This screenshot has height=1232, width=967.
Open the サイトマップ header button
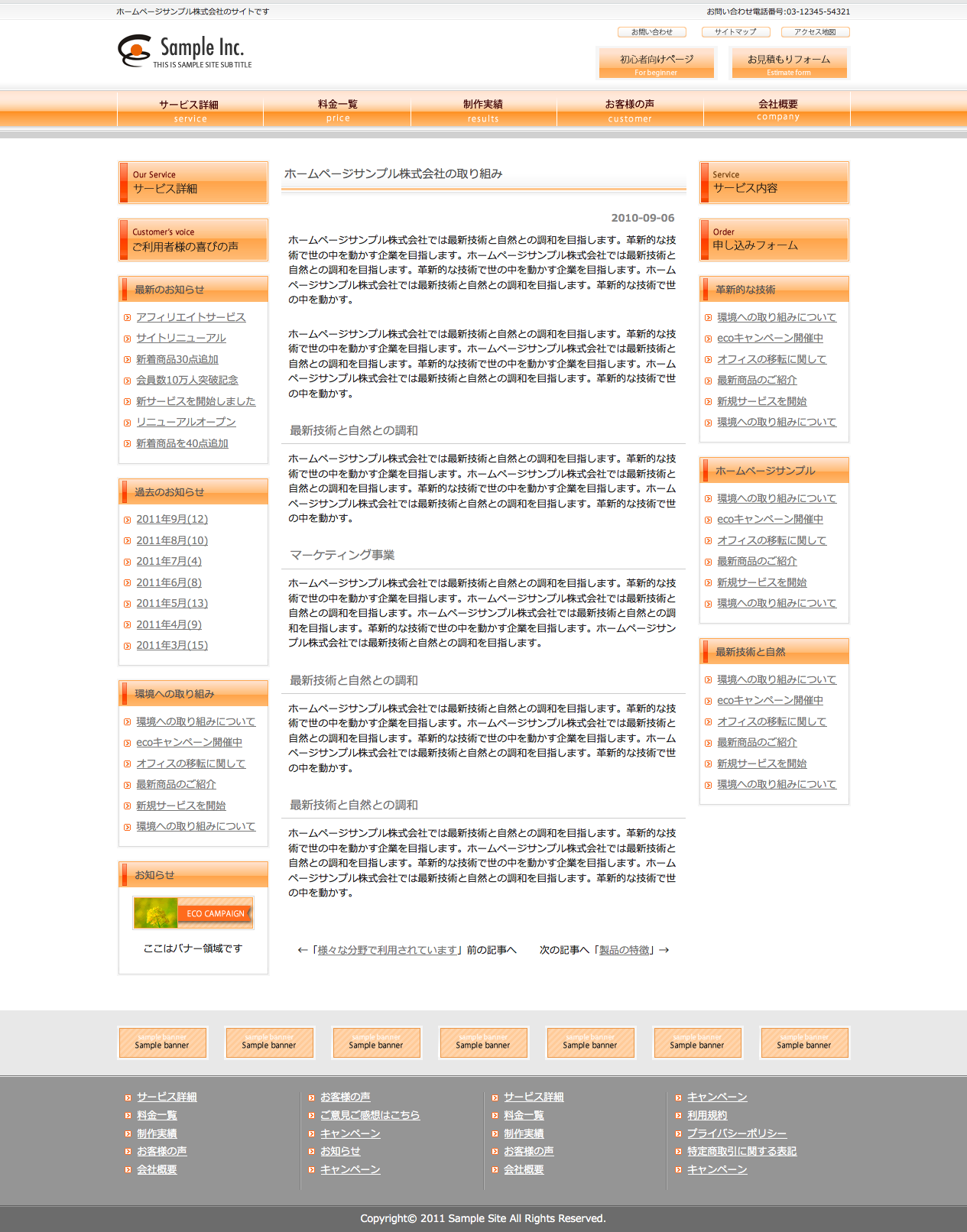[735, 32]
